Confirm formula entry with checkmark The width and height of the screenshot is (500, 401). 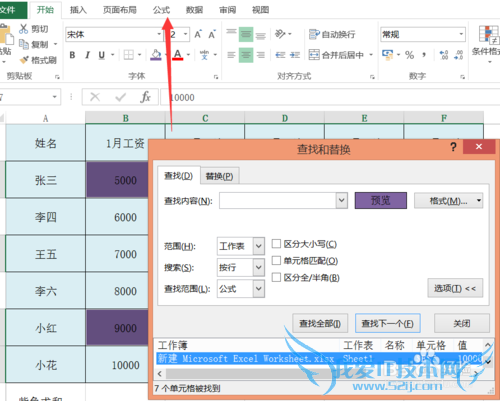point(120,97)
